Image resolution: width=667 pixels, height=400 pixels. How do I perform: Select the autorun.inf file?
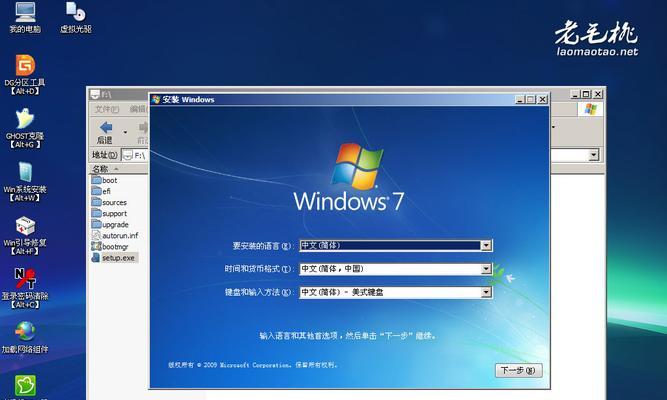pos(115,235)
